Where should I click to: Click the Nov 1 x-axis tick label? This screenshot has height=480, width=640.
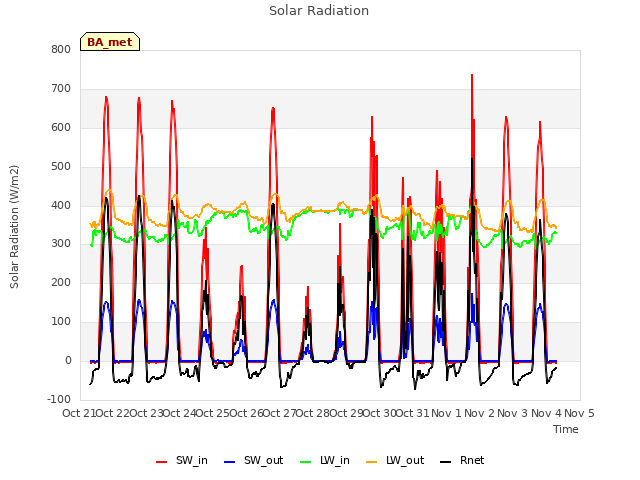click(x=446, y=413)
